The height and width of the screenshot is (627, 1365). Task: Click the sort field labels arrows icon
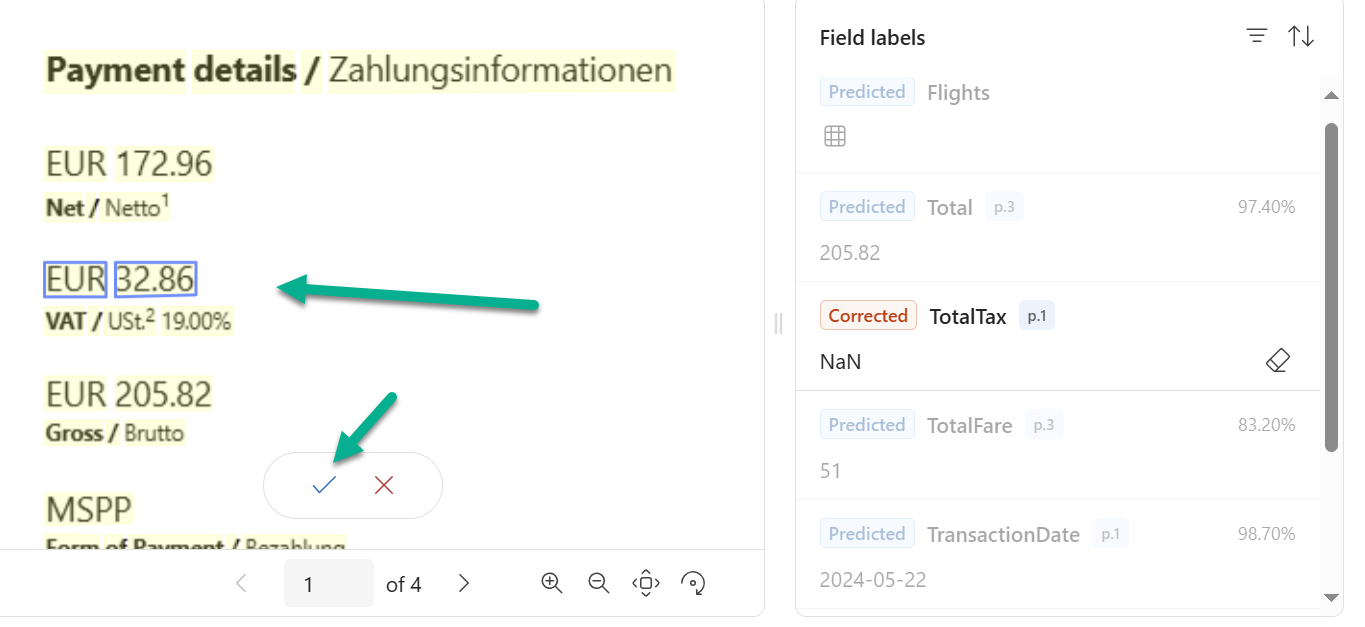[x=1301, y=37]
